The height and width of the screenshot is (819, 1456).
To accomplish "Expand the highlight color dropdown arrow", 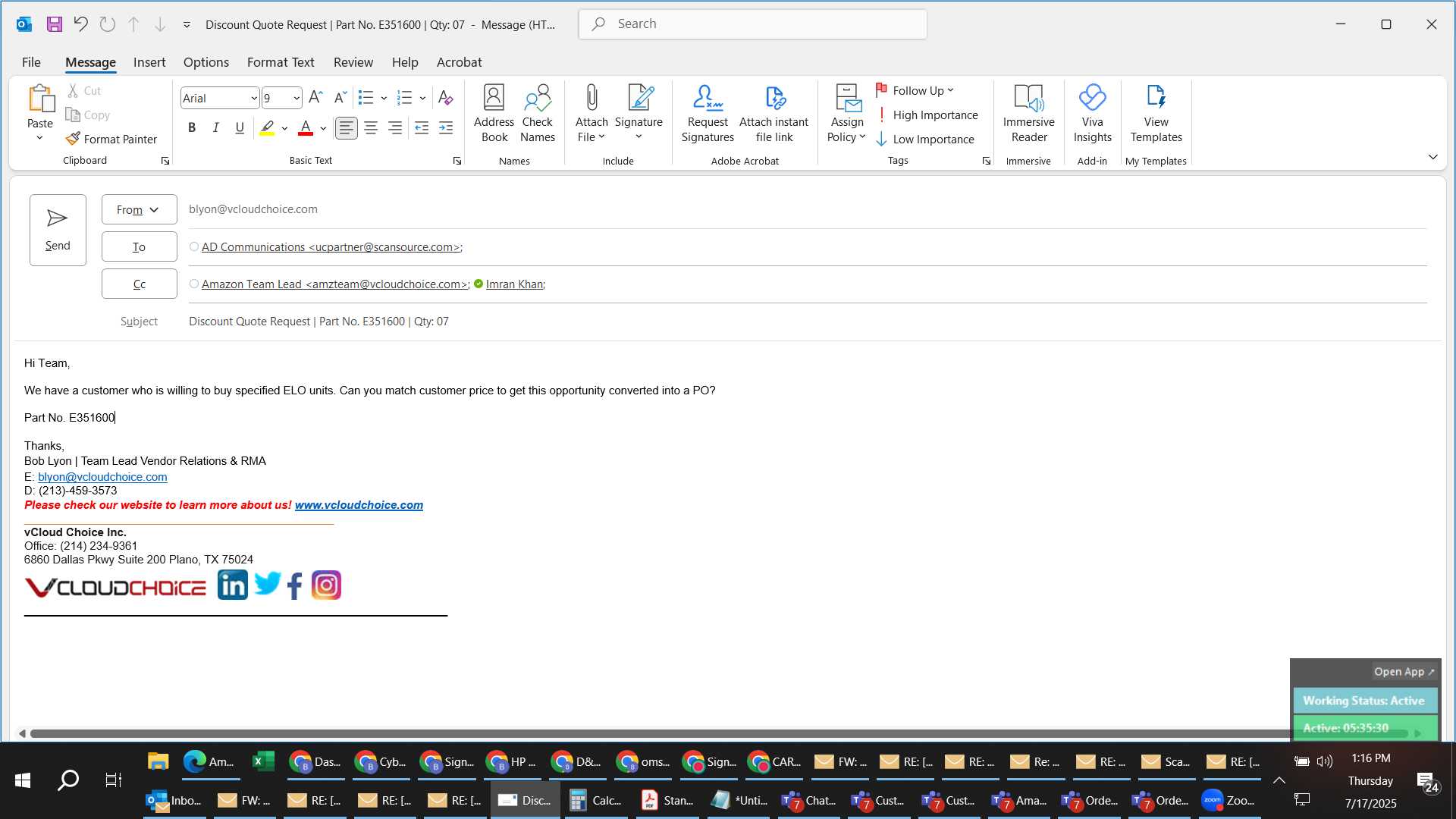I will pos(284,129).
